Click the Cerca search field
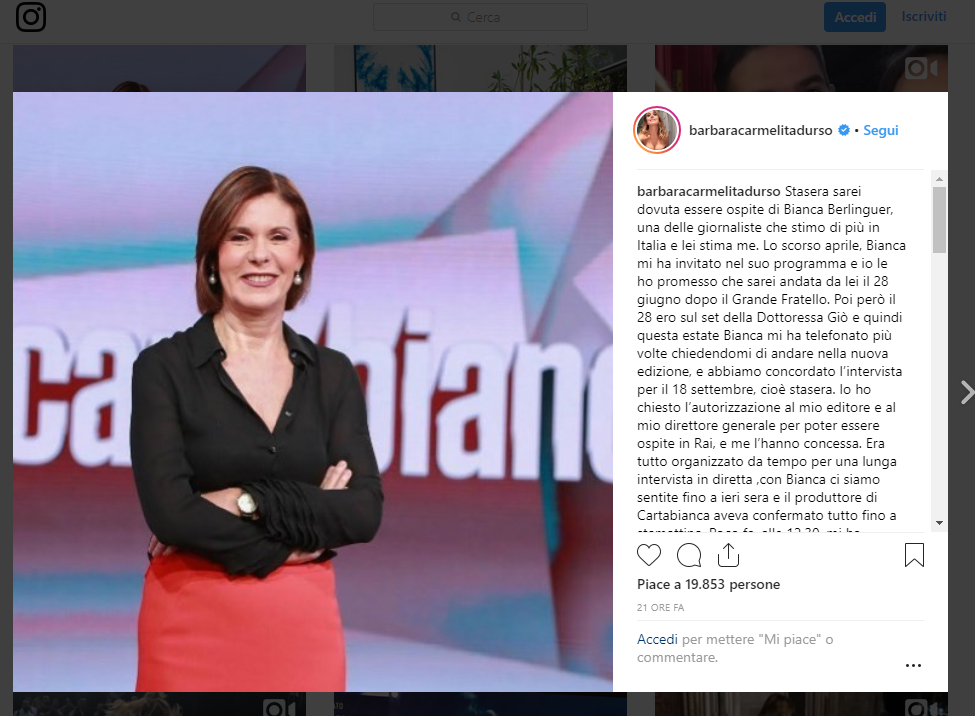The height and width of the screenshot is (716, 975). [480, 17]
